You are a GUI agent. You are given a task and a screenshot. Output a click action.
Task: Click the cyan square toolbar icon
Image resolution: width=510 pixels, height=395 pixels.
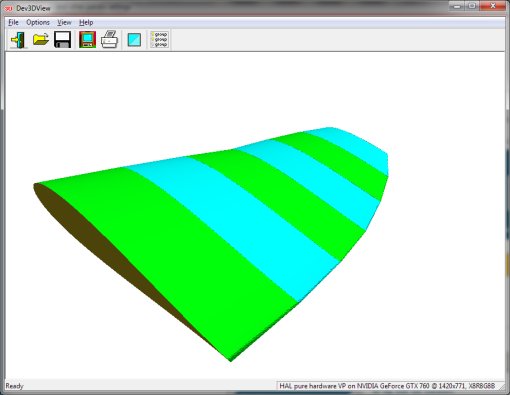[134, 40]
